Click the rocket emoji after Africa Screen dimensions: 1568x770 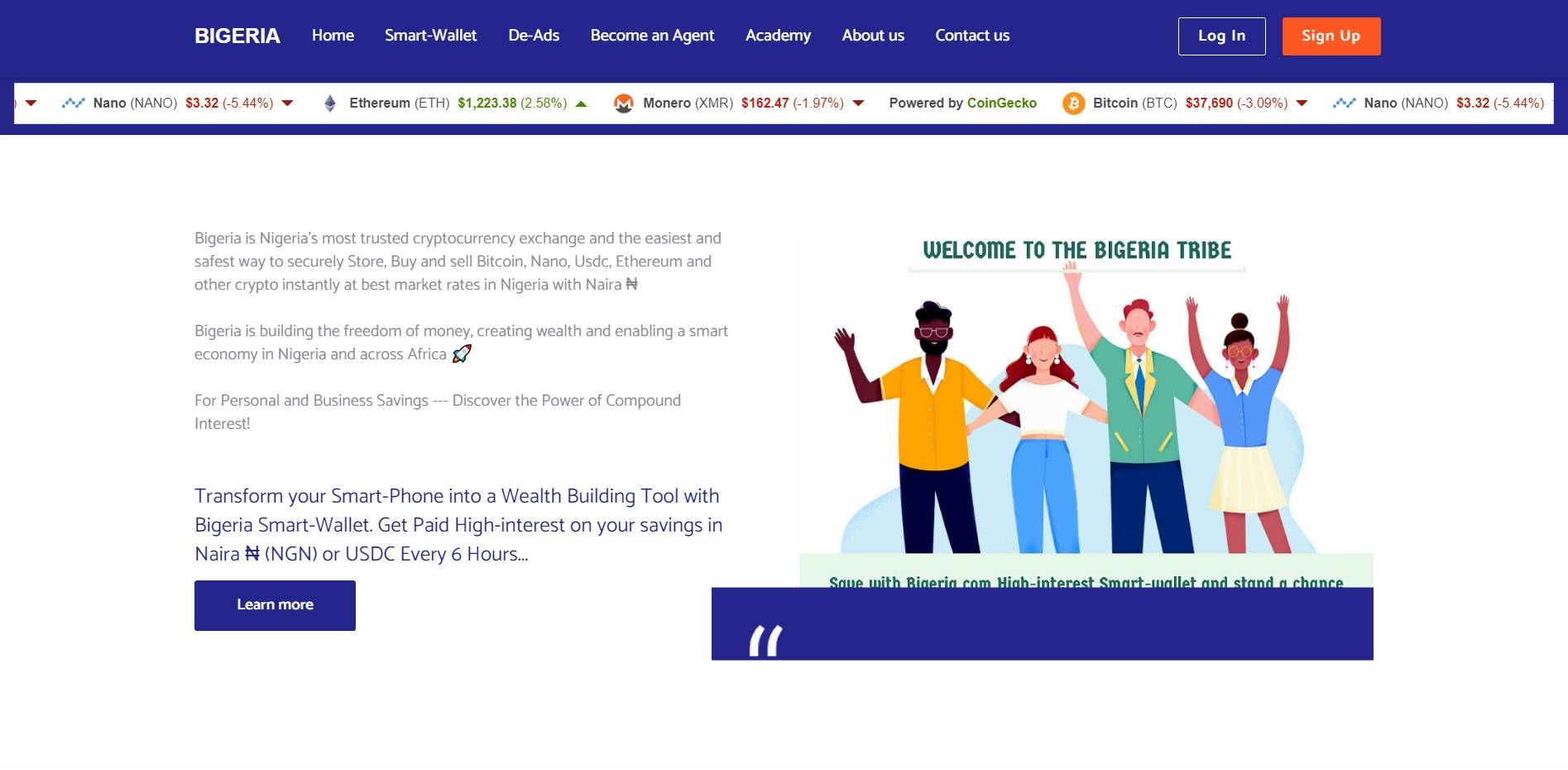(x=462, y=354)
